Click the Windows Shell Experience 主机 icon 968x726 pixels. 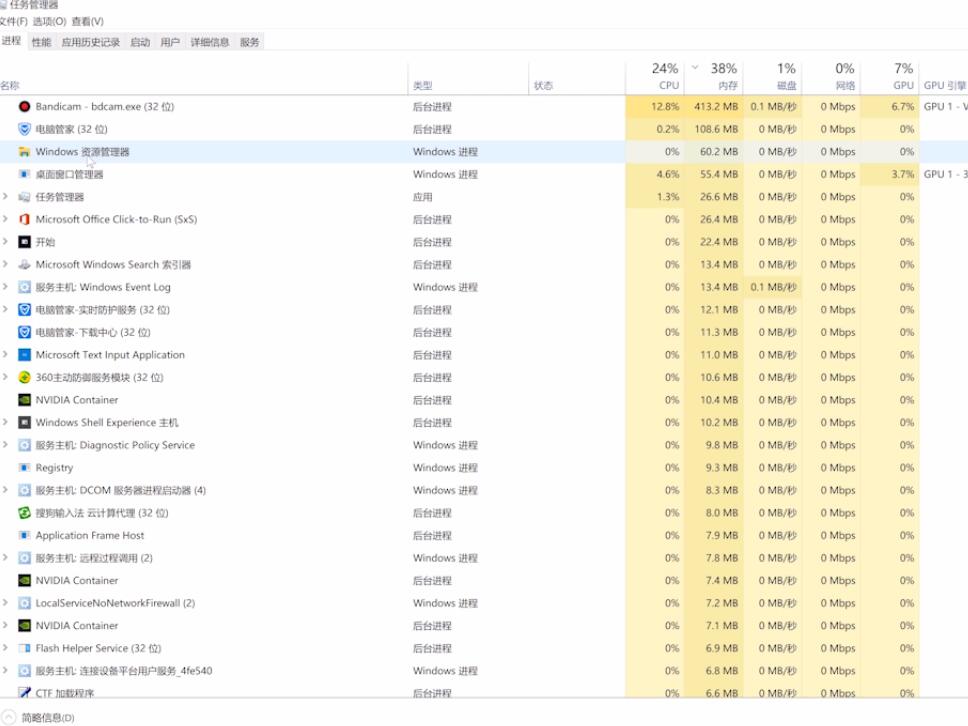point(24,423)
